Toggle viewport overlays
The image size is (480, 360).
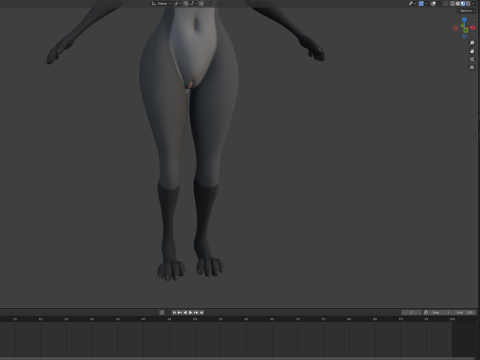tap(433, 3)
